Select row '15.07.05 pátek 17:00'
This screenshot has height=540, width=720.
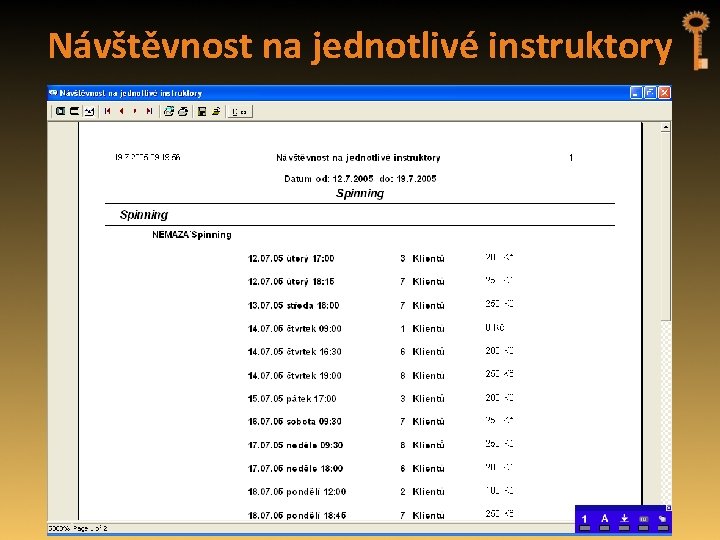[x=380, y=399]
